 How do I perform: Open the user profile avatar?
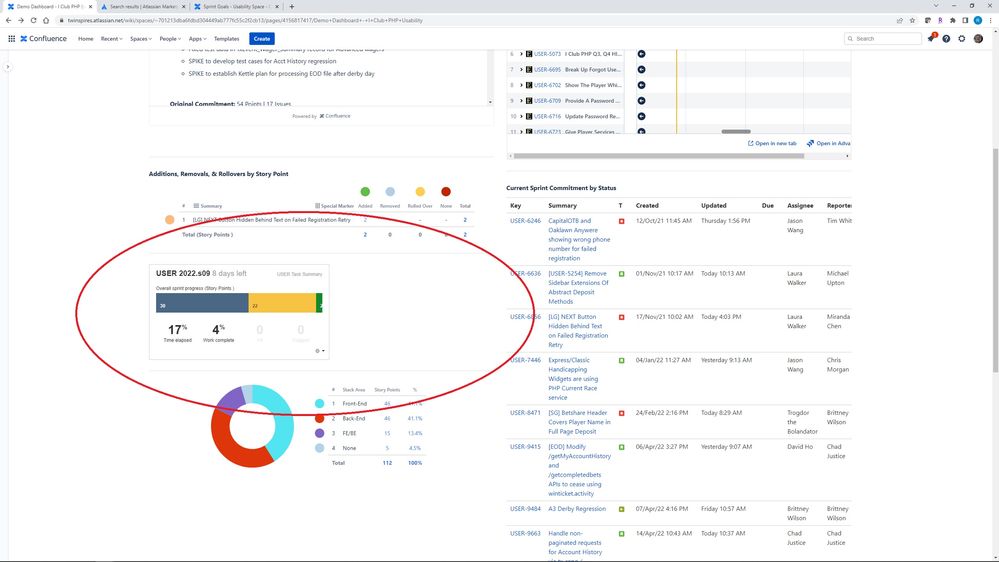pyautogui.click(x=979, y=38)
